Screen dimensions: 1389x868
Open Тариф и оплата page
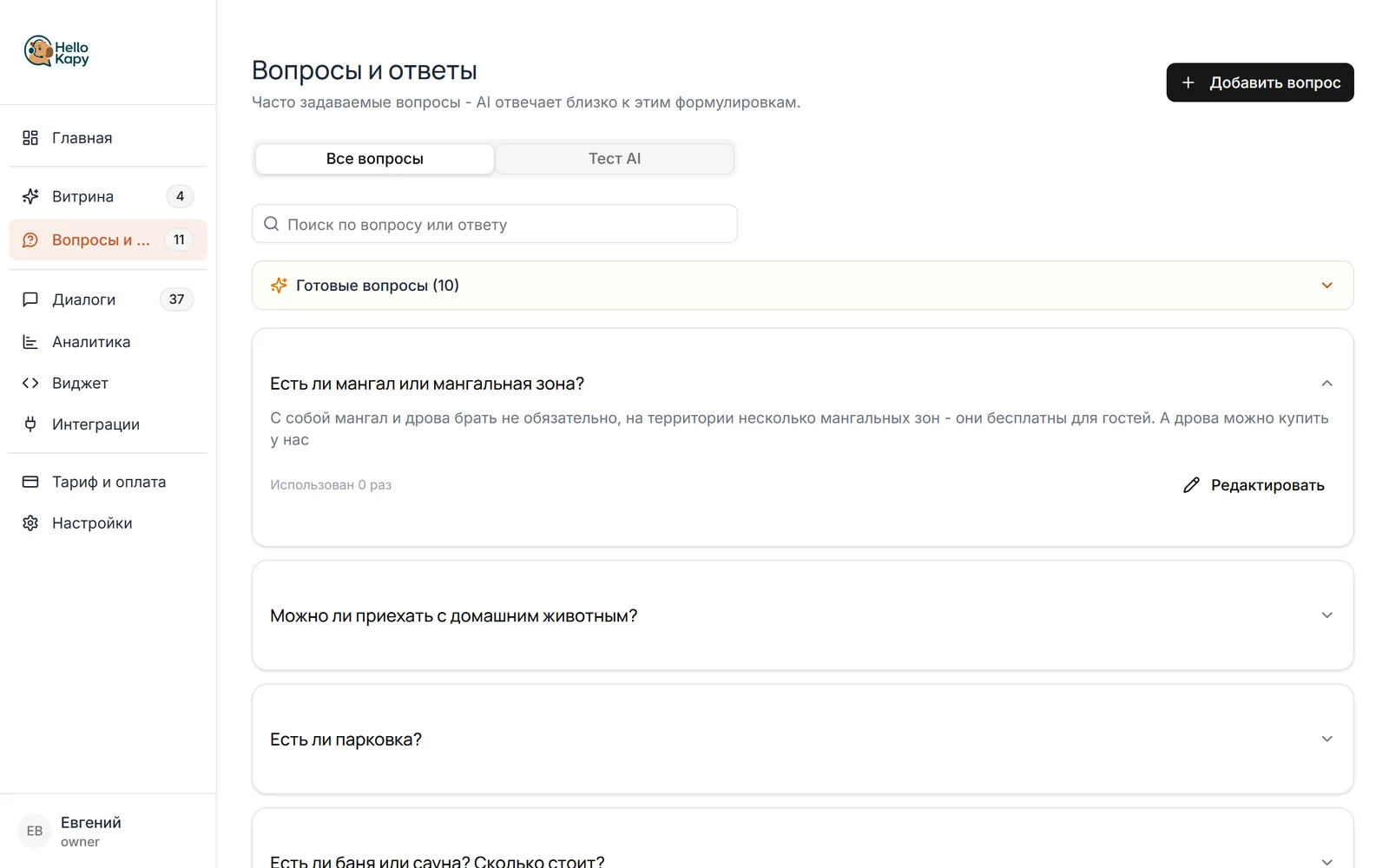[x=108, y=482]
